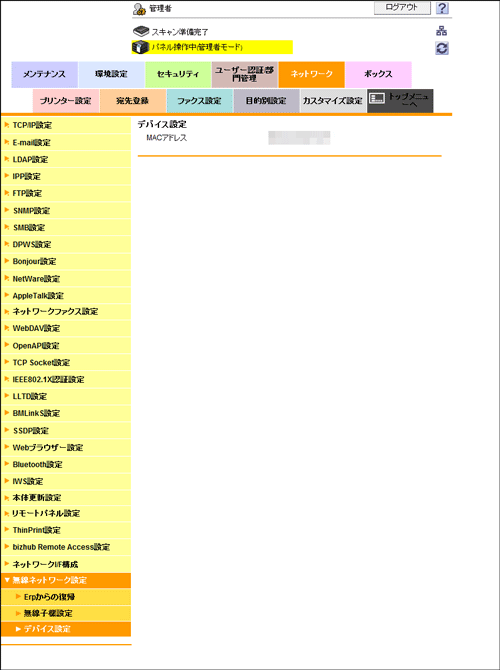Screen dimensions: 500x670
Task: Open ネットワークファクス設定 in sidebar
Action: [x=66, y=312]
